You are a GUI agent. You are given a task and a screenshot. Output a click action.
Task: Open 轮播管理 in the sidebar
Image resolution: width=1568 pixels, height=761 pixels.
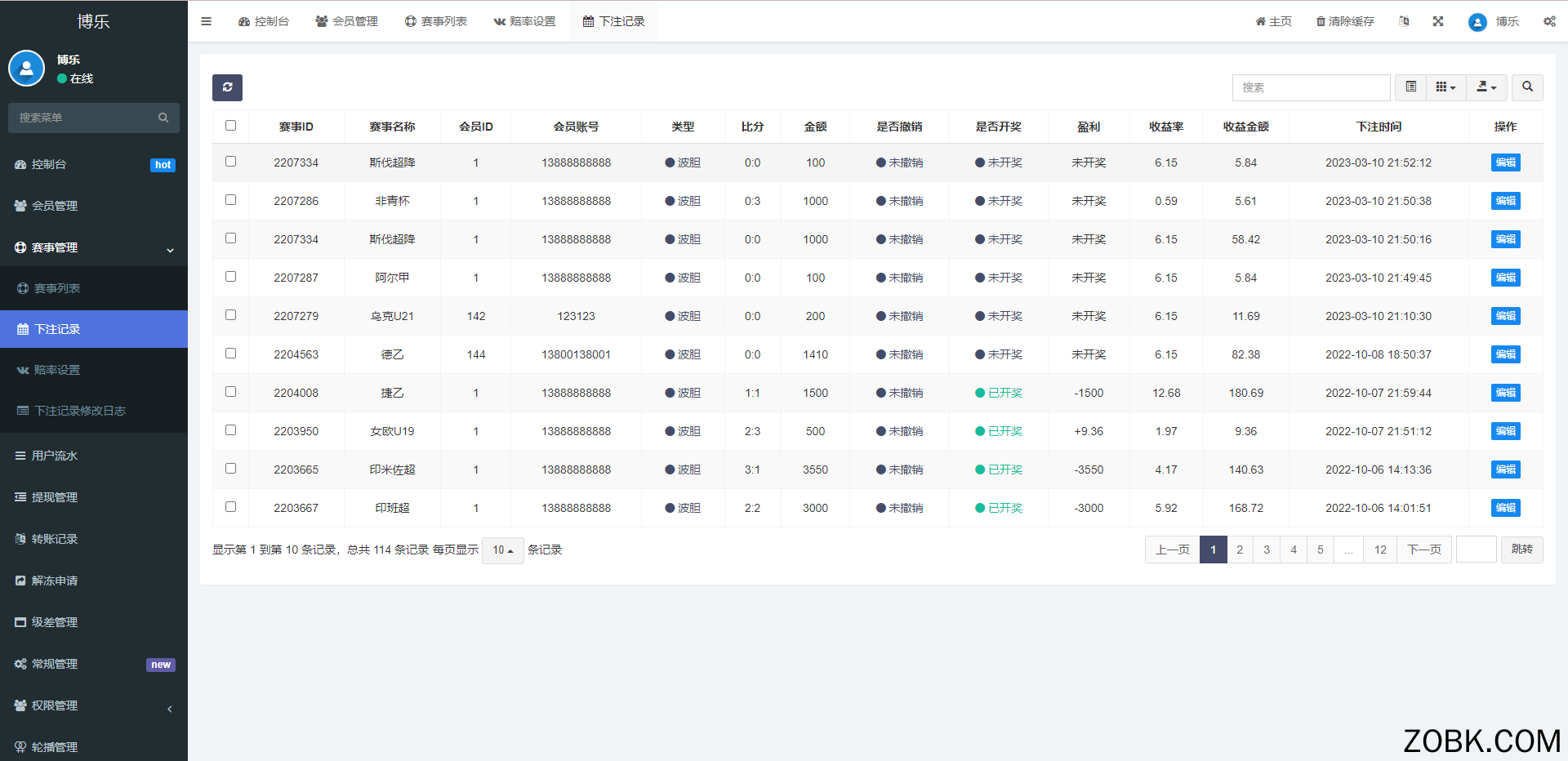click(x=94, y=746)
